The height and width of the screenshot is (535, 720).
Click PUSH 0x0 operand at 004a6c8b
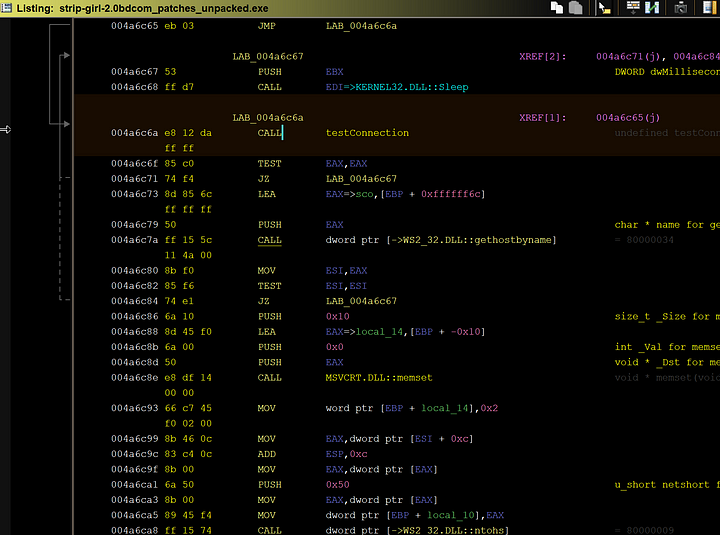click(x=335, y=347)
